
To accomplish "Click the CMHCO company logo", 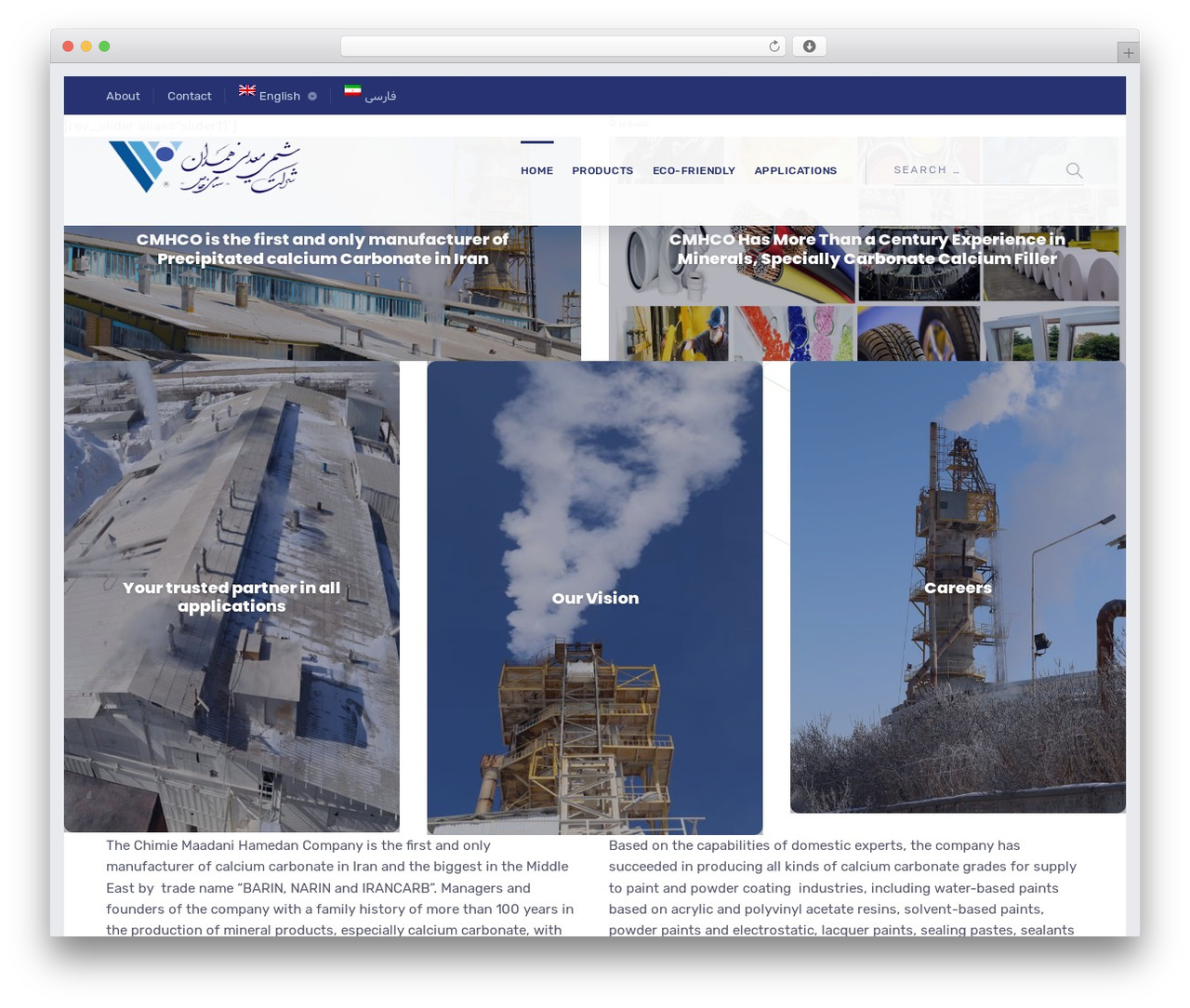I will click(205, 167).
